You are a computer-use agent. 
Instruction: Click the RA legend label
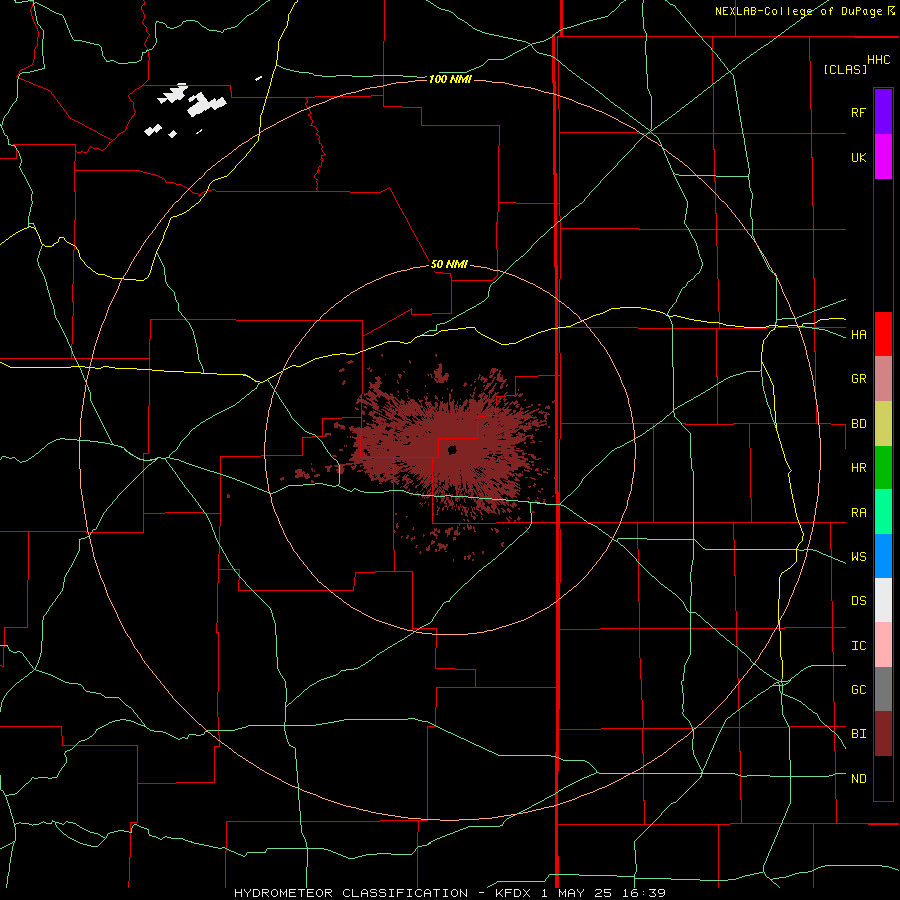tap(858, 513)
